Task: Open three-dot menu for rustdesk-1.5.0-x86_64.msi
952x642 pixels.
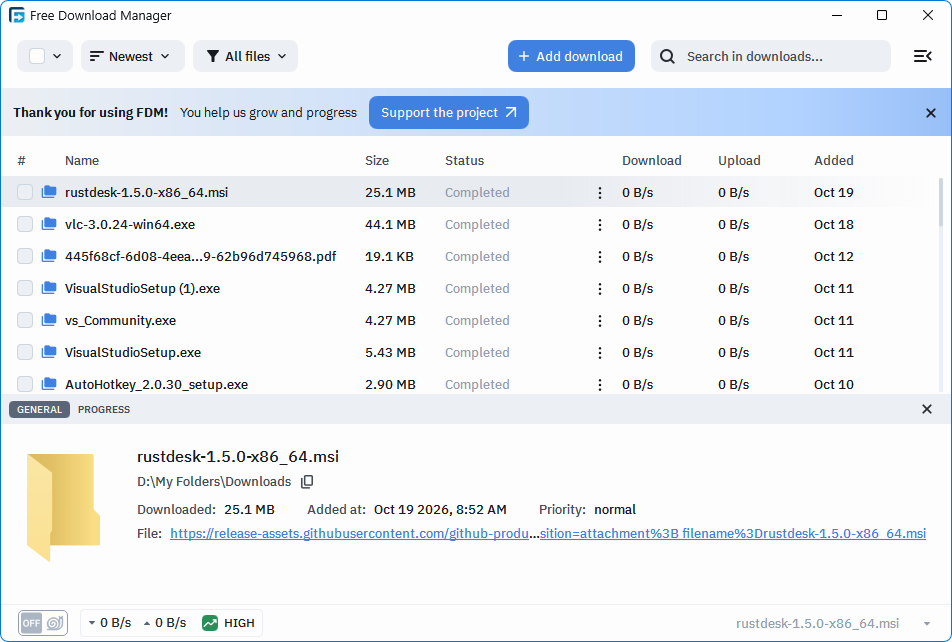Action: point(600,193)
